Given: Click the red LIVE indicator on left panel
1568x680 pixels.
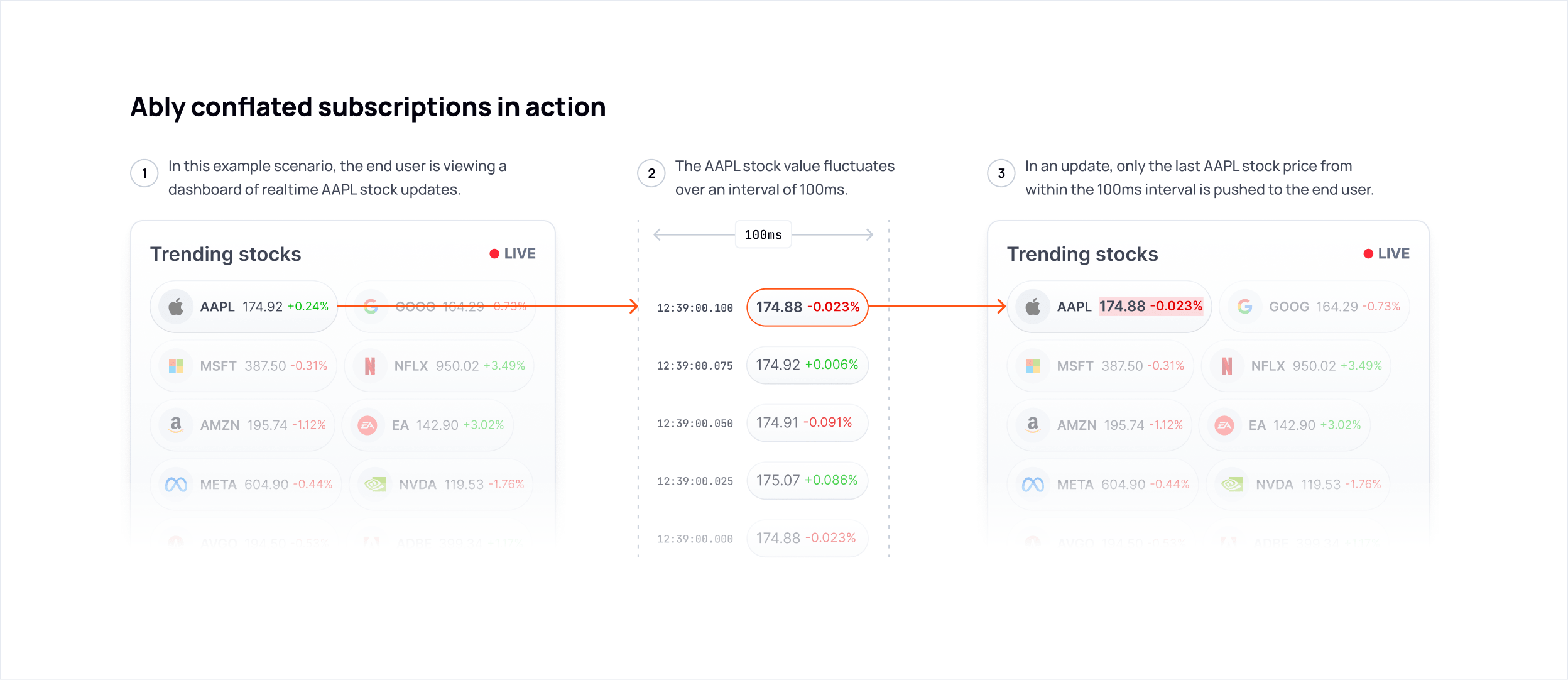Looking at the screenshot, I should pyautogui.click(x=513, y=253).
